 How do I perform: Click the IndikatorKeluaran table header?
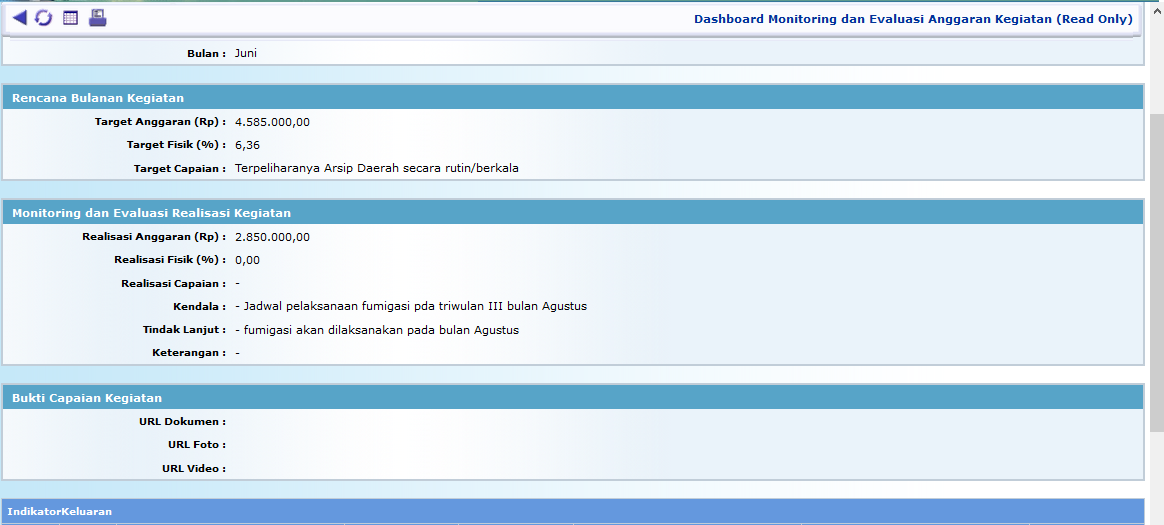pos(60,512)
